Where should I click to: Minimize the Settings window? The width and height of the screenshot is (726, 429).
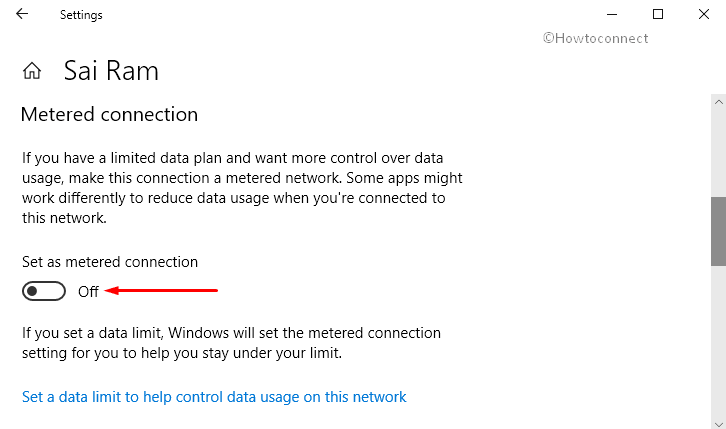coord(612,14)
